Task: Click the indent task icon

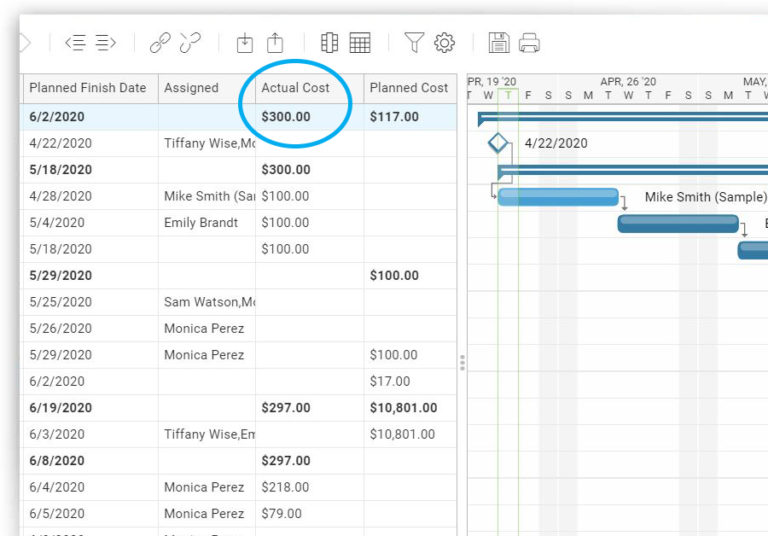Action: 106,43
